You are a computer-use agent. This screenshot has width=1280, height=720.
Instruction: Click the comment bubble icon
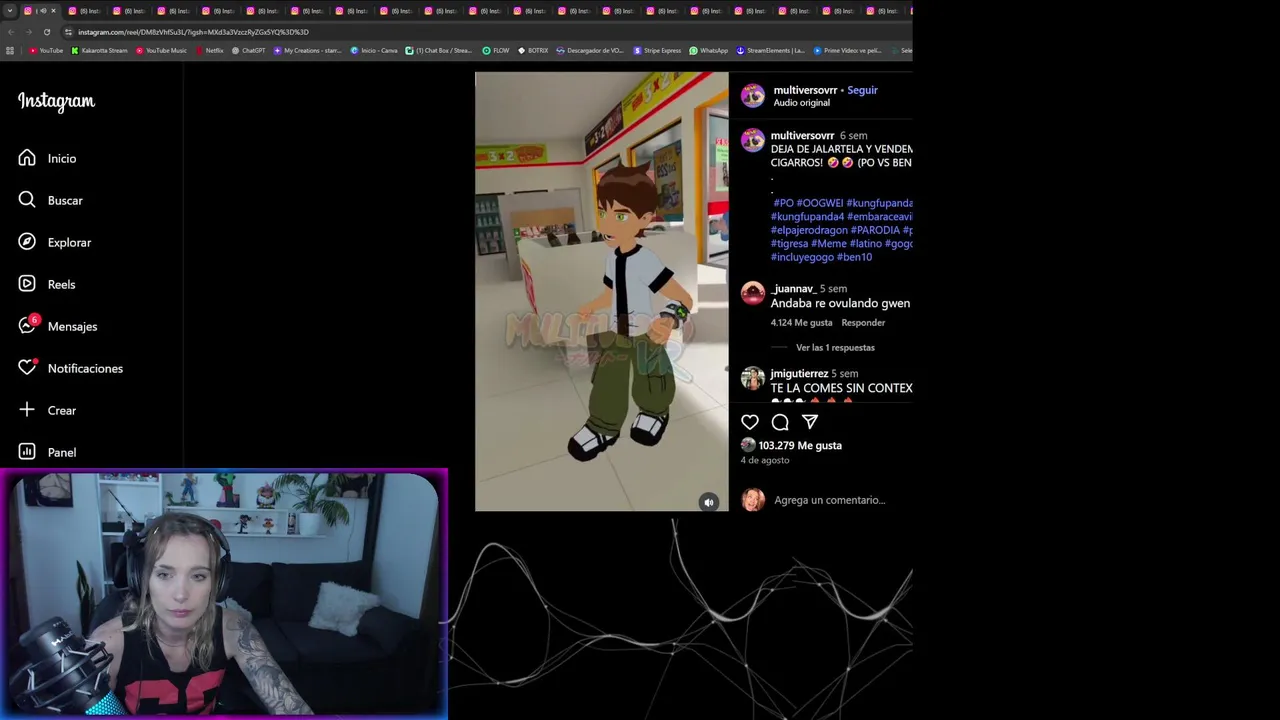[780, 422]
